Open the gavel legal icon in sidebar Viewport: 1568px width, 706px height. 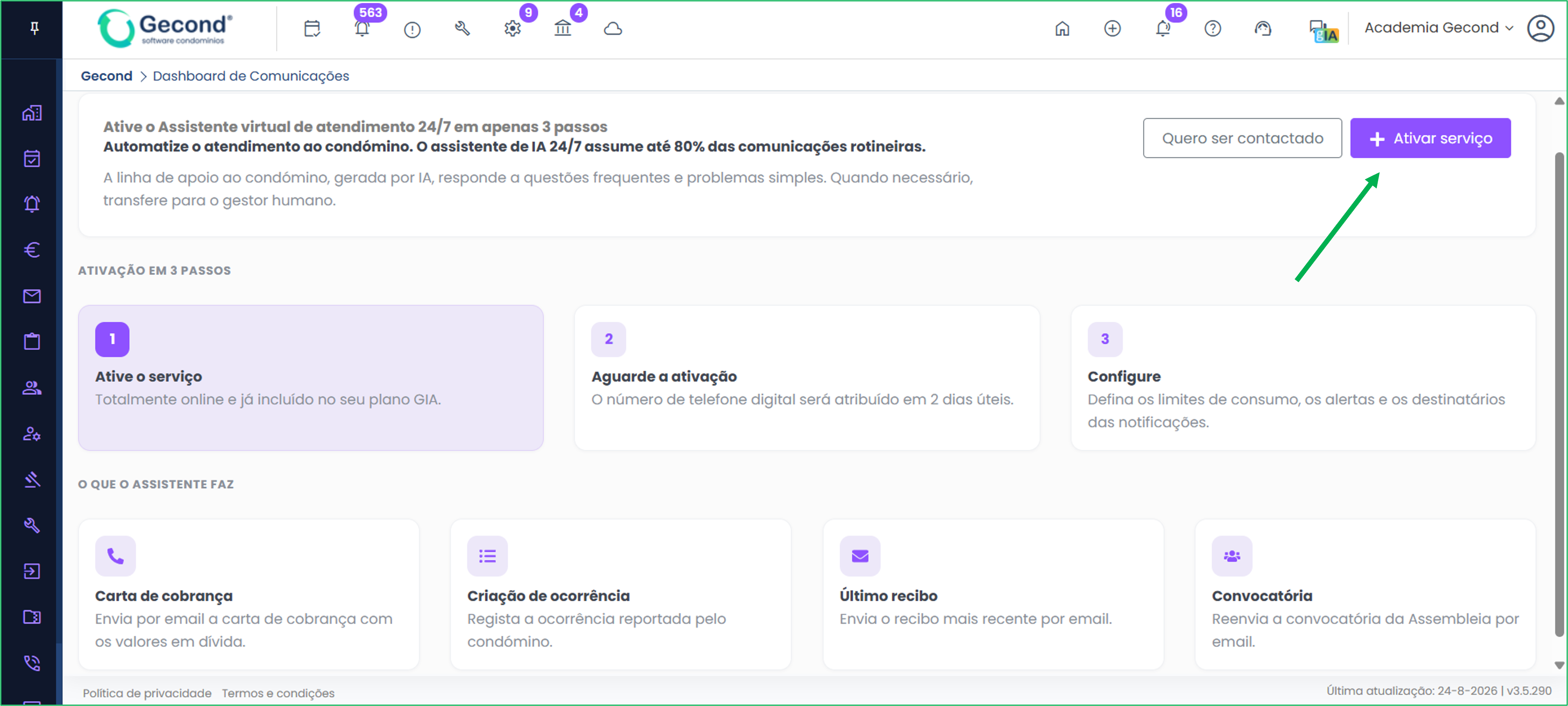pyautogui.click(x=32, y=479)
